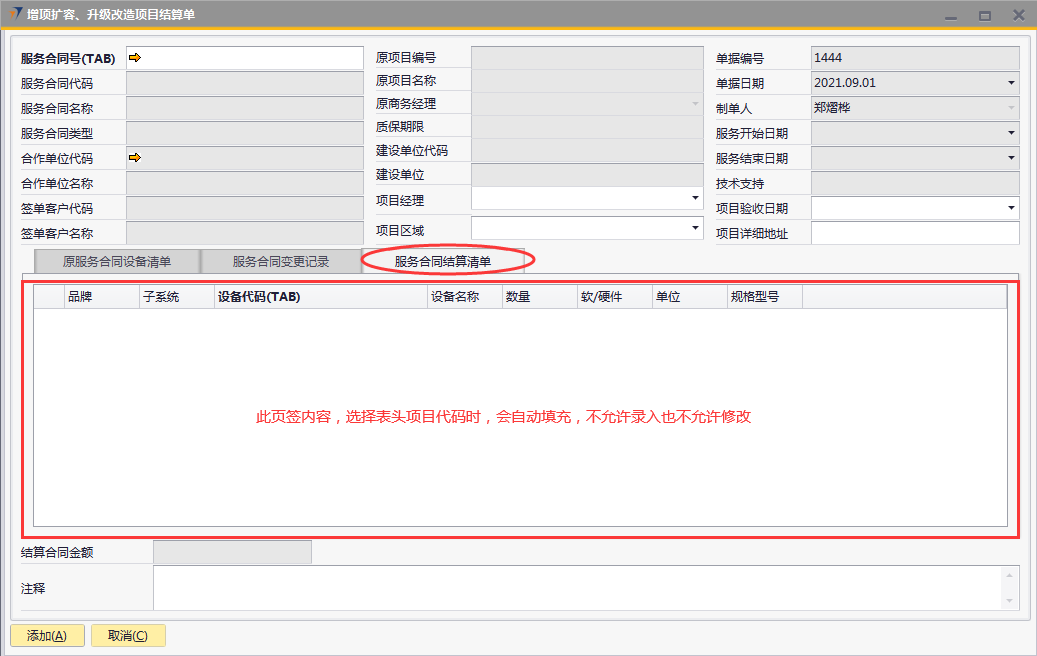1037x656 pixels.
Task: Open the 项目区域 dropdown list
Action: pyautogui.click(x=695, y=229)
